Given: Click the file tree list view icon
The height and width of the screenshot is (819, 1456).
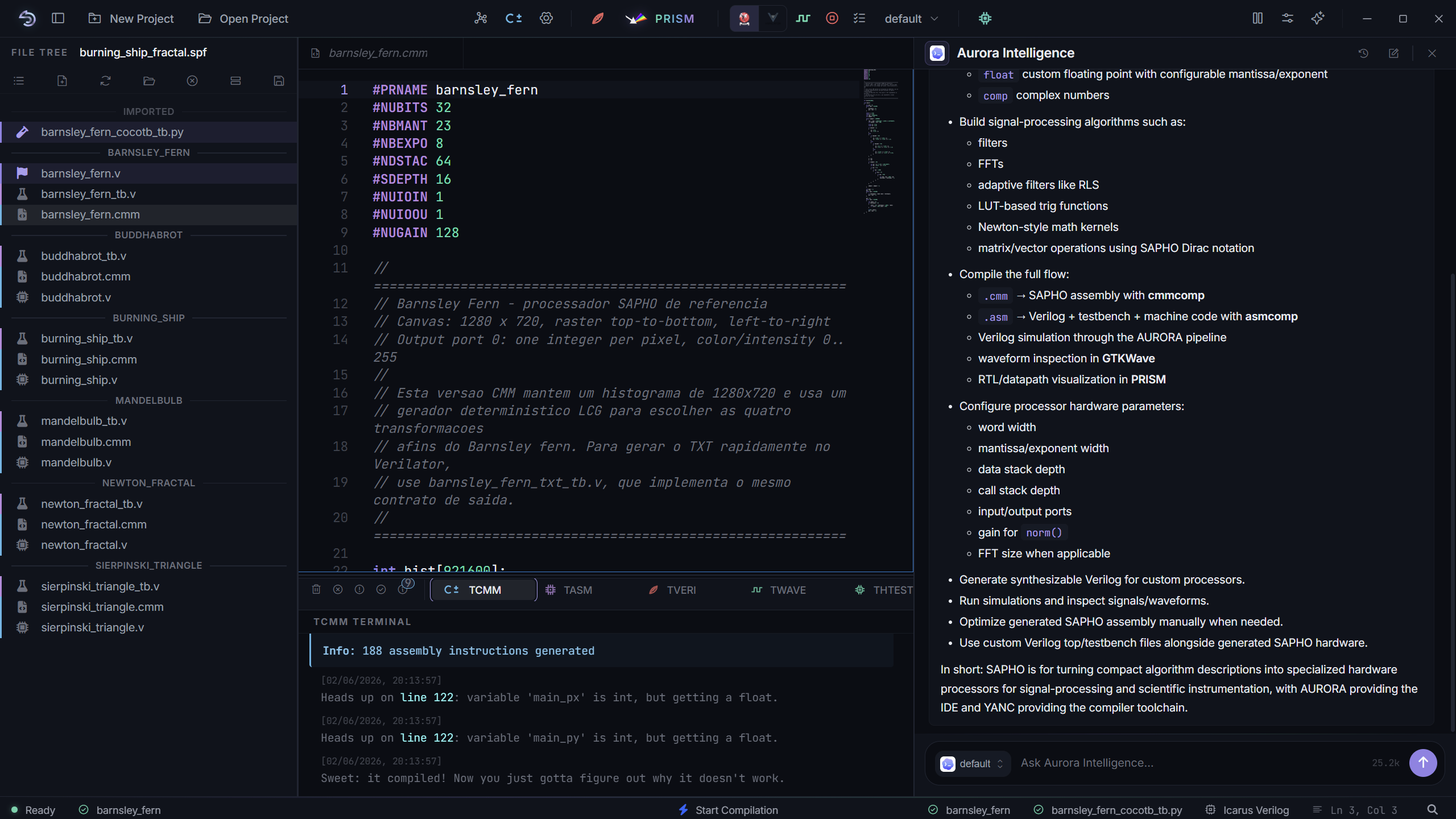Looking at the screenshot, I should (19, 81).
